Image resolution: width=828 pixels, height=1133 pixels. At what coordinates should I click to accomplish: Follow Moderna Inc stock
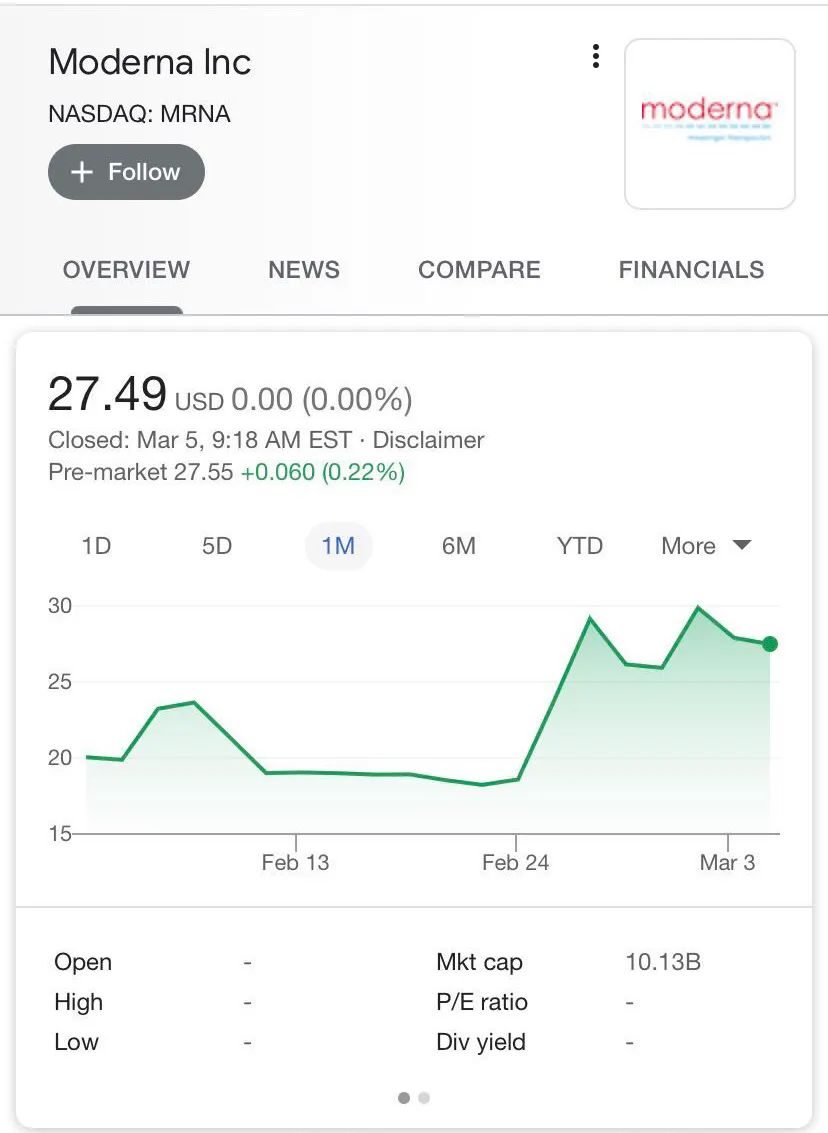click(x=126, y=172)
